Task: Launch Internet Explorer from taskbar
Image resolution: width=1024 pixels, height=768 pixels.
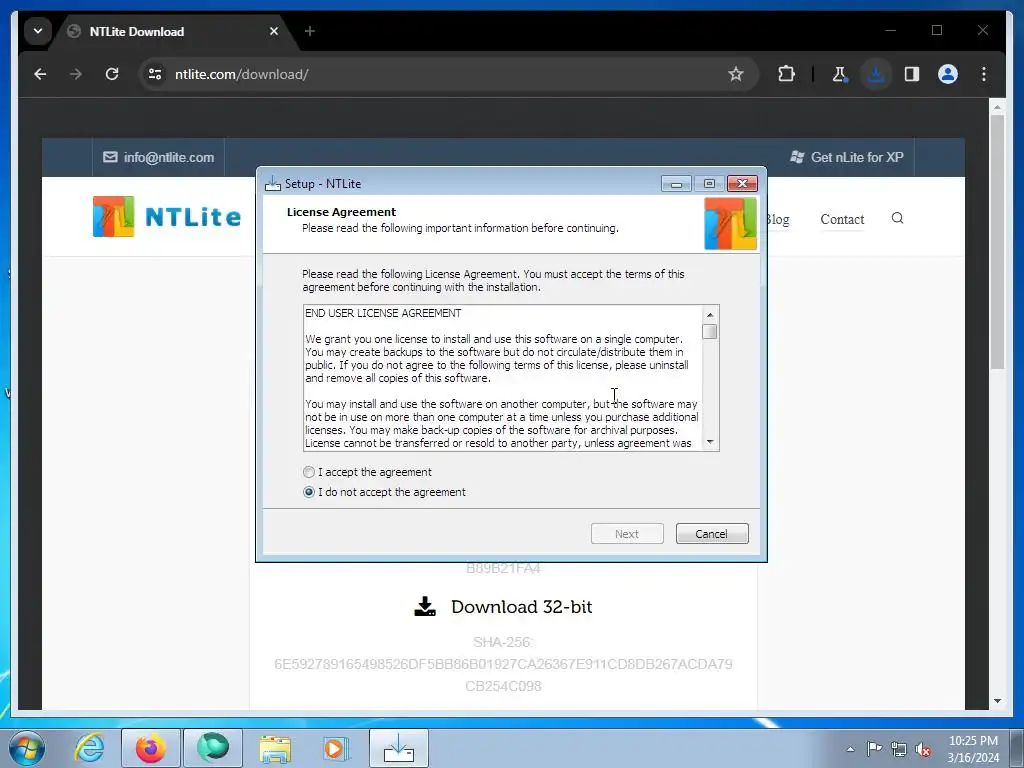Action: click(89, 748)
